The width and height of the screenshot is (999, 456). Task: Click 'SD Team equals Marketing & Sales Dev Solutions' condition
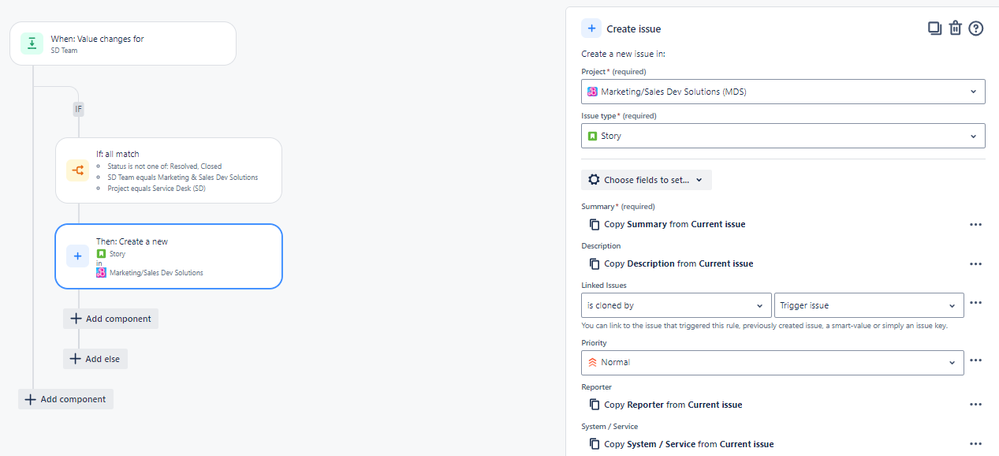(183, 177)
